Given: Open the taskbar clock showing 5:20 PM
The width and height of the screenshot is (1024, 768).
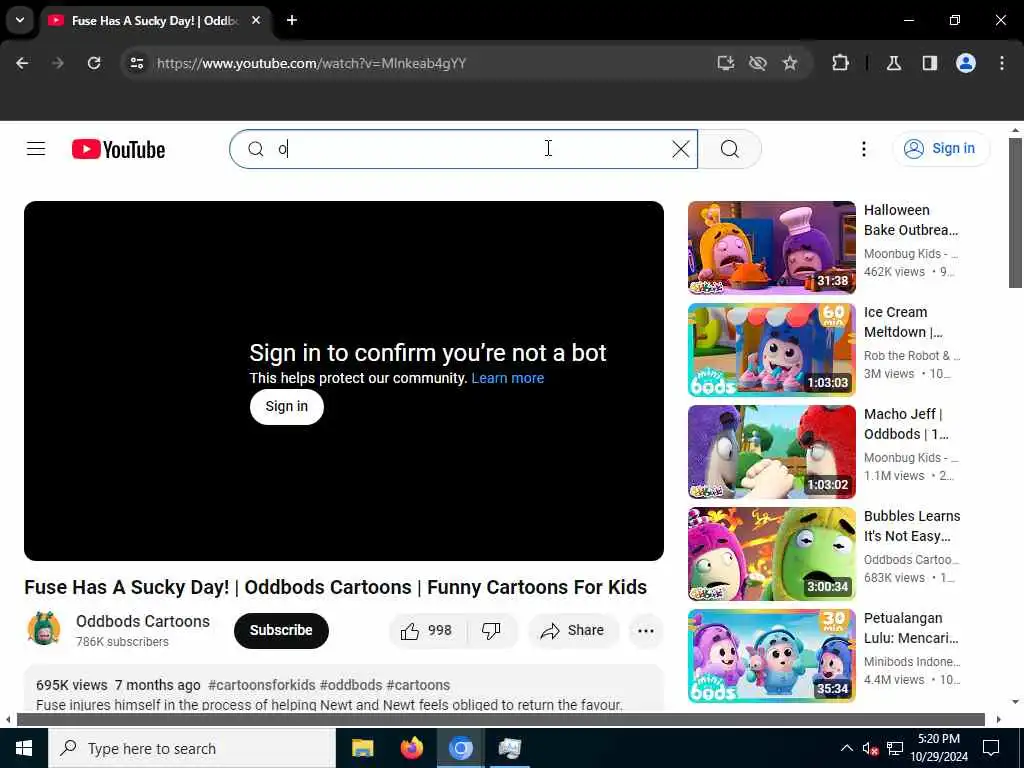Looking at the screenshot, I should coord(938,748).
